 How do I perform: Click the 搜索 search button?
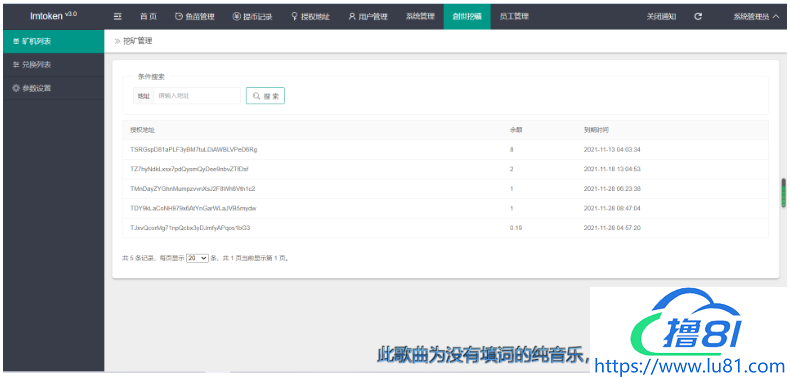pyautogui.click(x=266, y=96)
